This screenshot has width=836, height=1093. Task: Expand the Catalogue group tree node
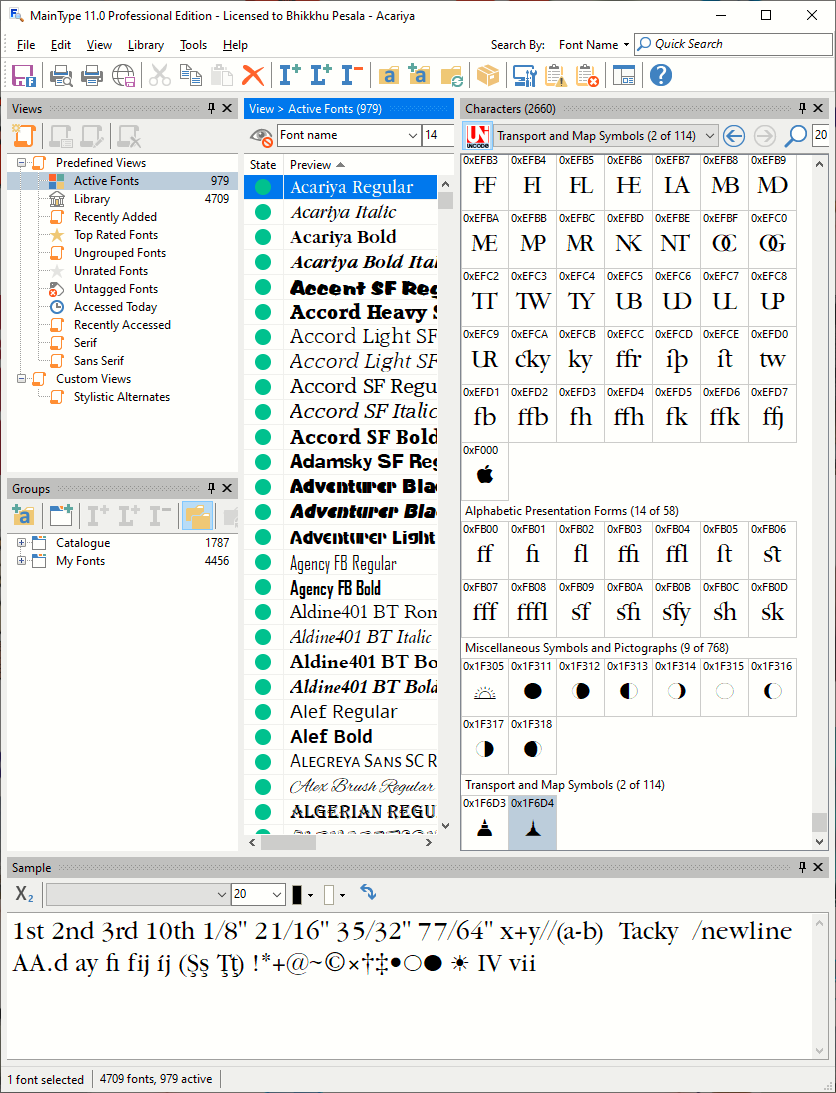coord(22,543)
